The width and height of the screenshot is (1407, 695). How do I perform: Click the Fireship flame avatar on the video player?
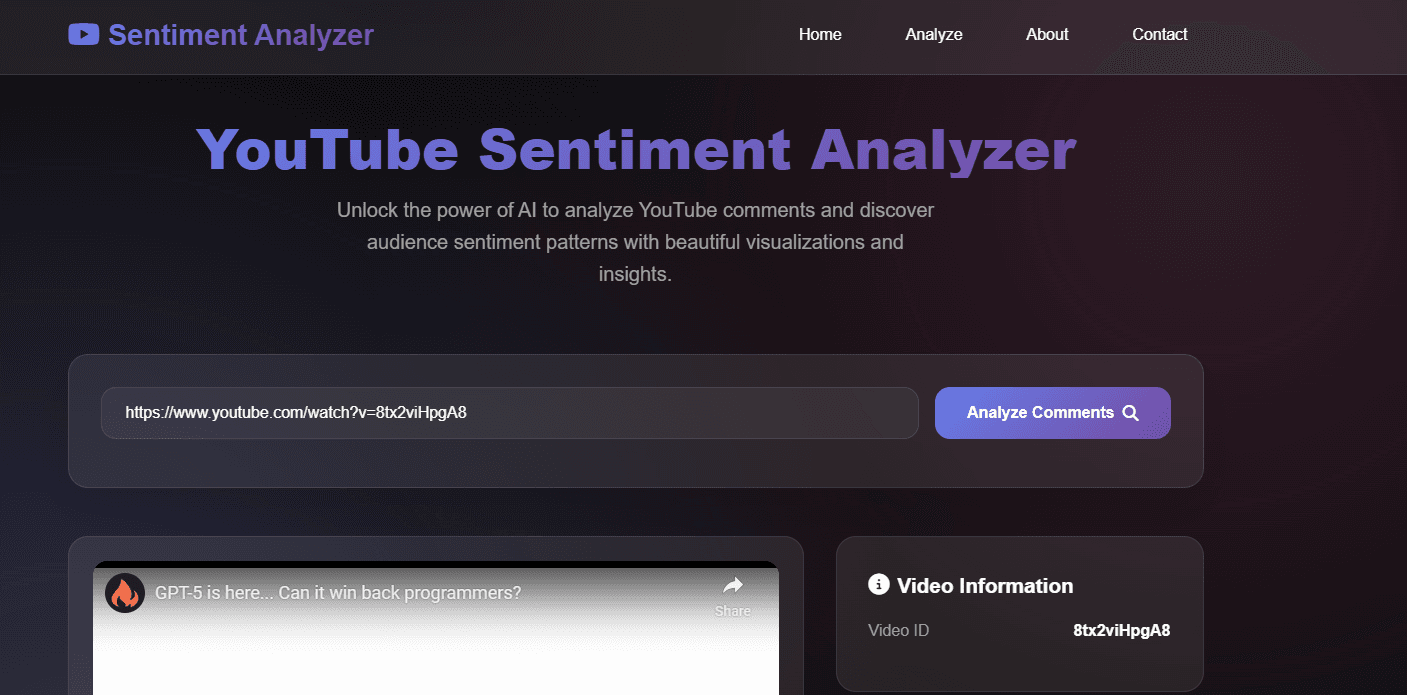click(124, 592)
